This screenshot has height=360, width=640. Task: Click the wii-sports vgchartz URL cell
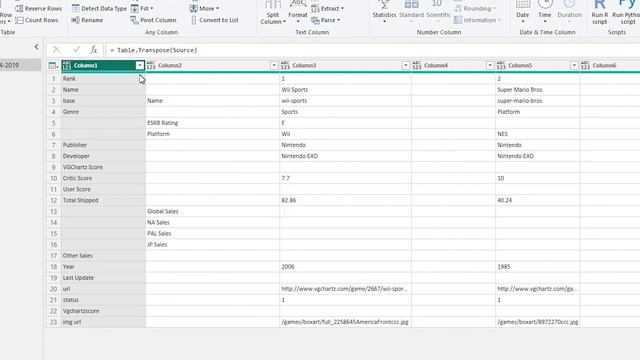tap(345, 289)
